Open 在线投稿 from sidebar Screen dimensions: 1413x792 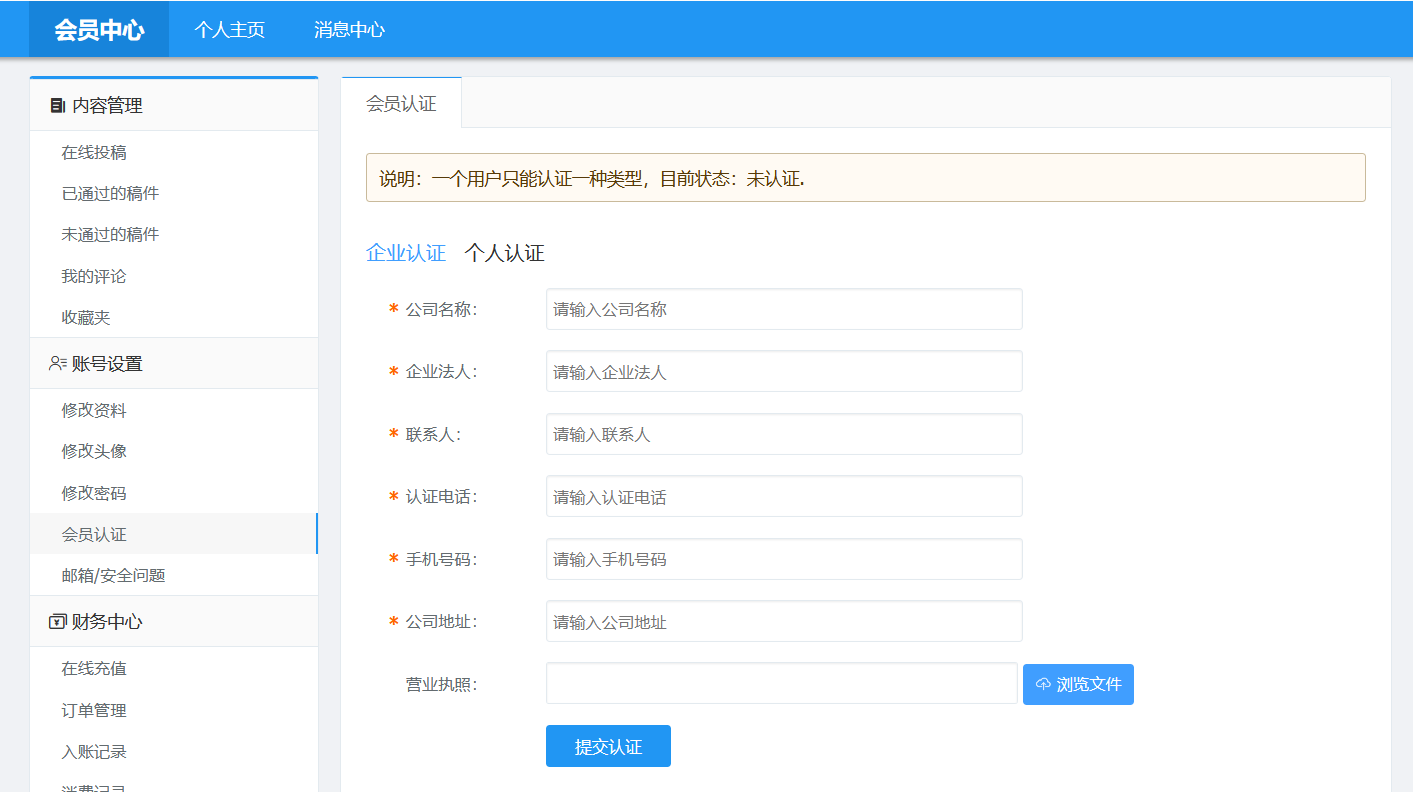[x=94, y=153]
